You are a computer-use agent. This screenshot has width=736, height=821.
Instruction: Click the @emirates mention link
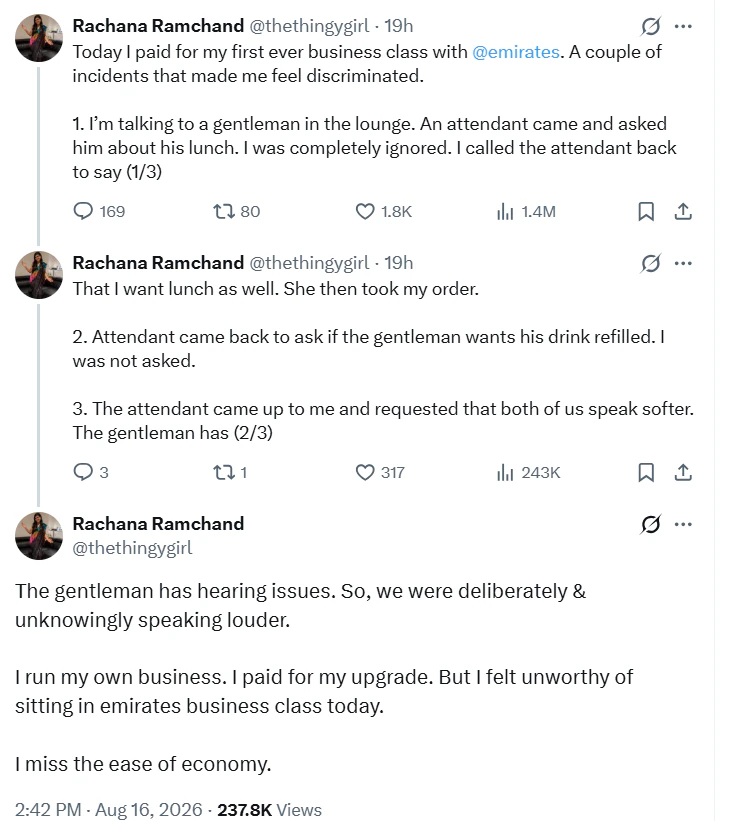click(x=516, y=52)
